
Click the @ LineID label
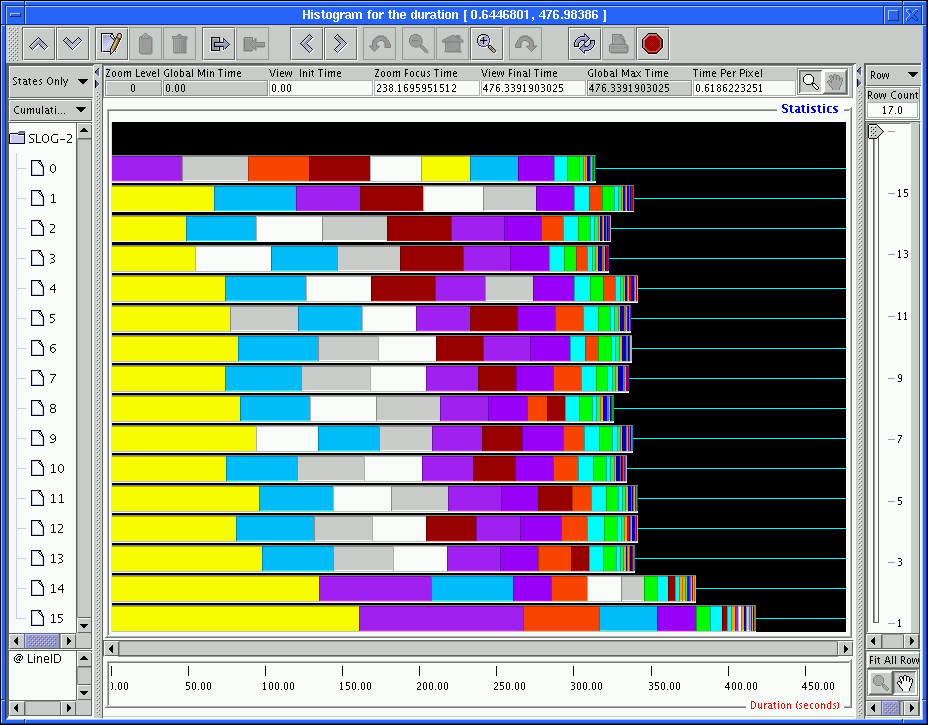point(37,659)
